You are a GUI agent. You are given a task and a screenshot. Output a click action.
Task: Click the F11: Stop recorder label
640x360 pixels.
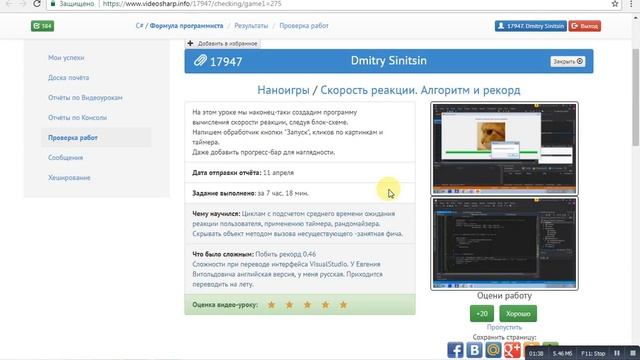point(593,353)
